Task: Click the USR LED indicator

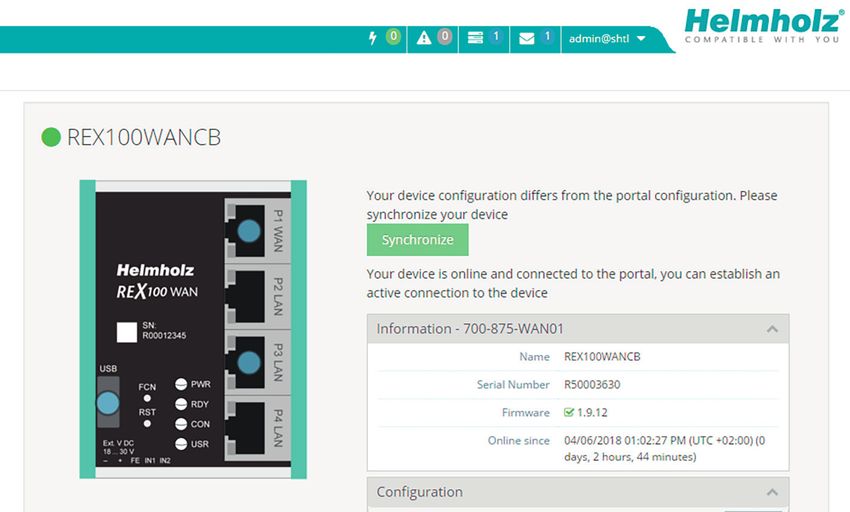Action: tap(181, 444)
